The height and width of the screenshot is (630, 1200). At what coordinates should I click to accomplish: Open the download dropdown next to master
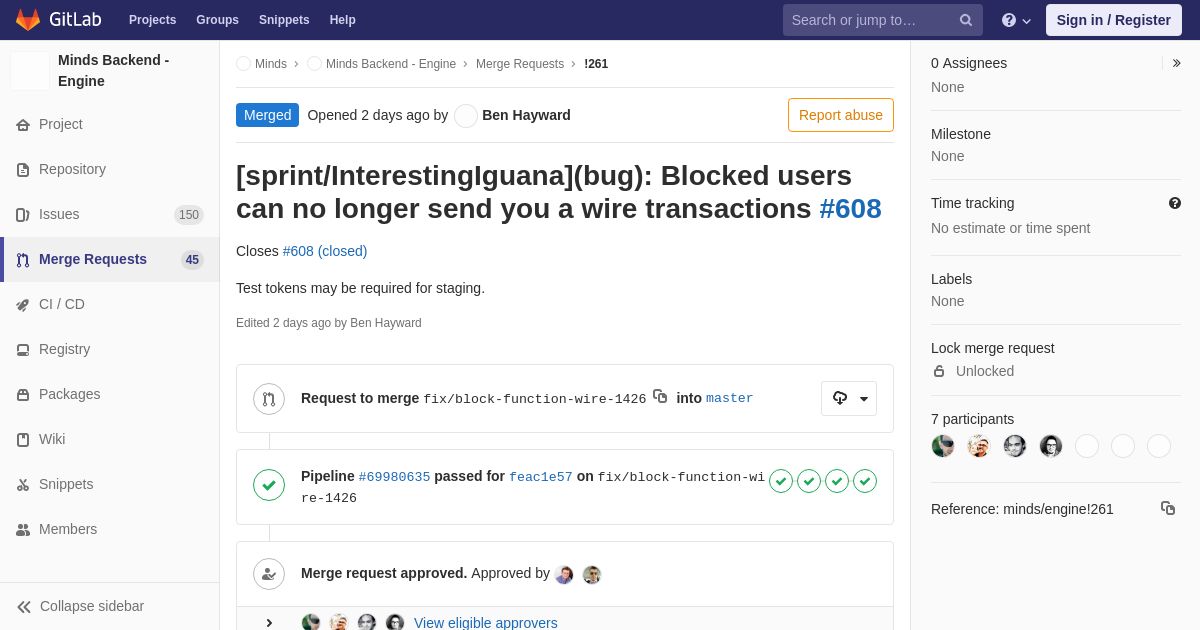(849, 398)
